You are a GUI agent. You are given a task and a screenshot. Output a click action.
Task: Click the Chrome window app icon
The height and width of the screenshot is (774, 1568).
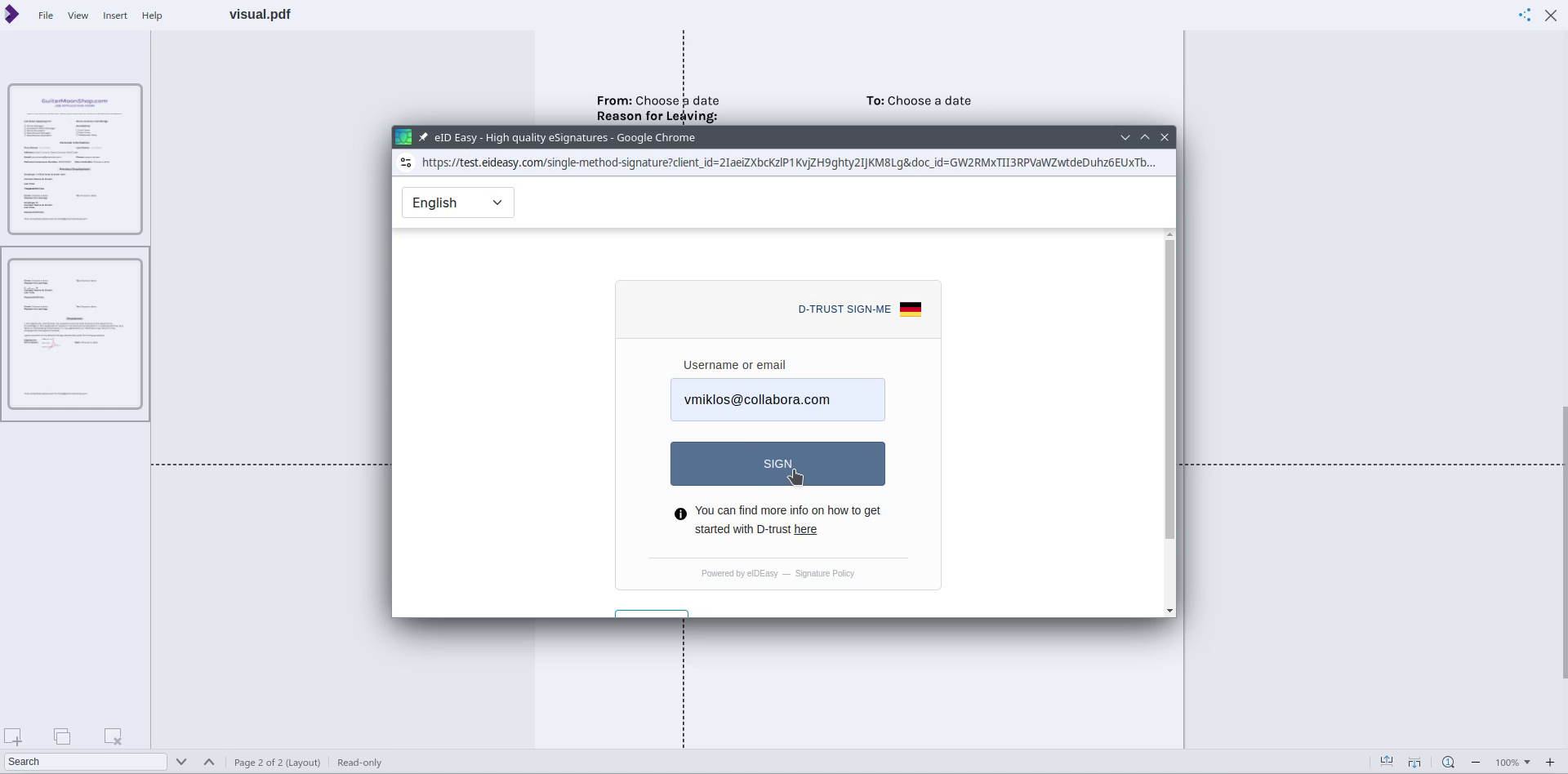tap(403, 137)
